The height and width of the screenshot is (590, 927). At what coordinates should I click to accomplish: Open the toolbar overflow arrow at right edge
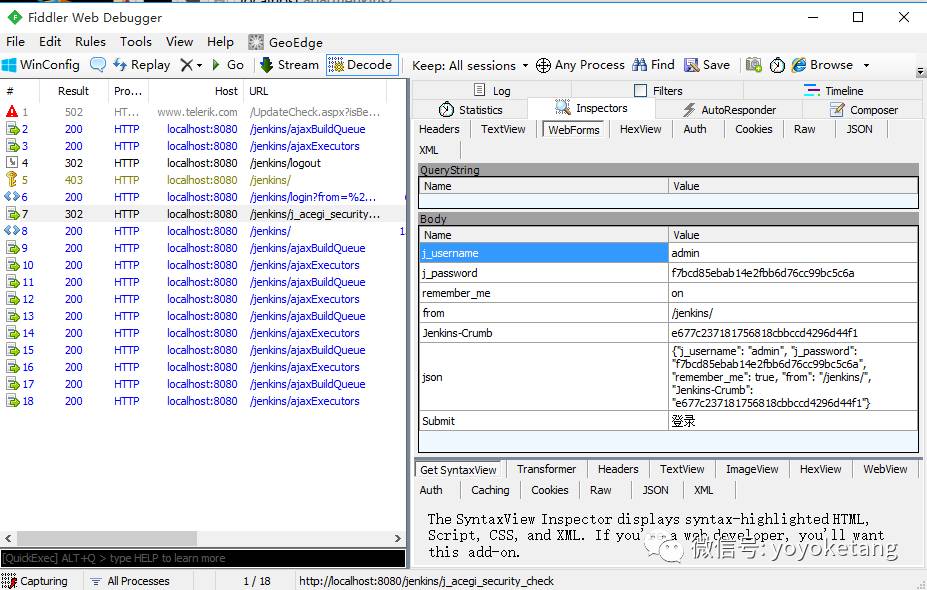920,72
